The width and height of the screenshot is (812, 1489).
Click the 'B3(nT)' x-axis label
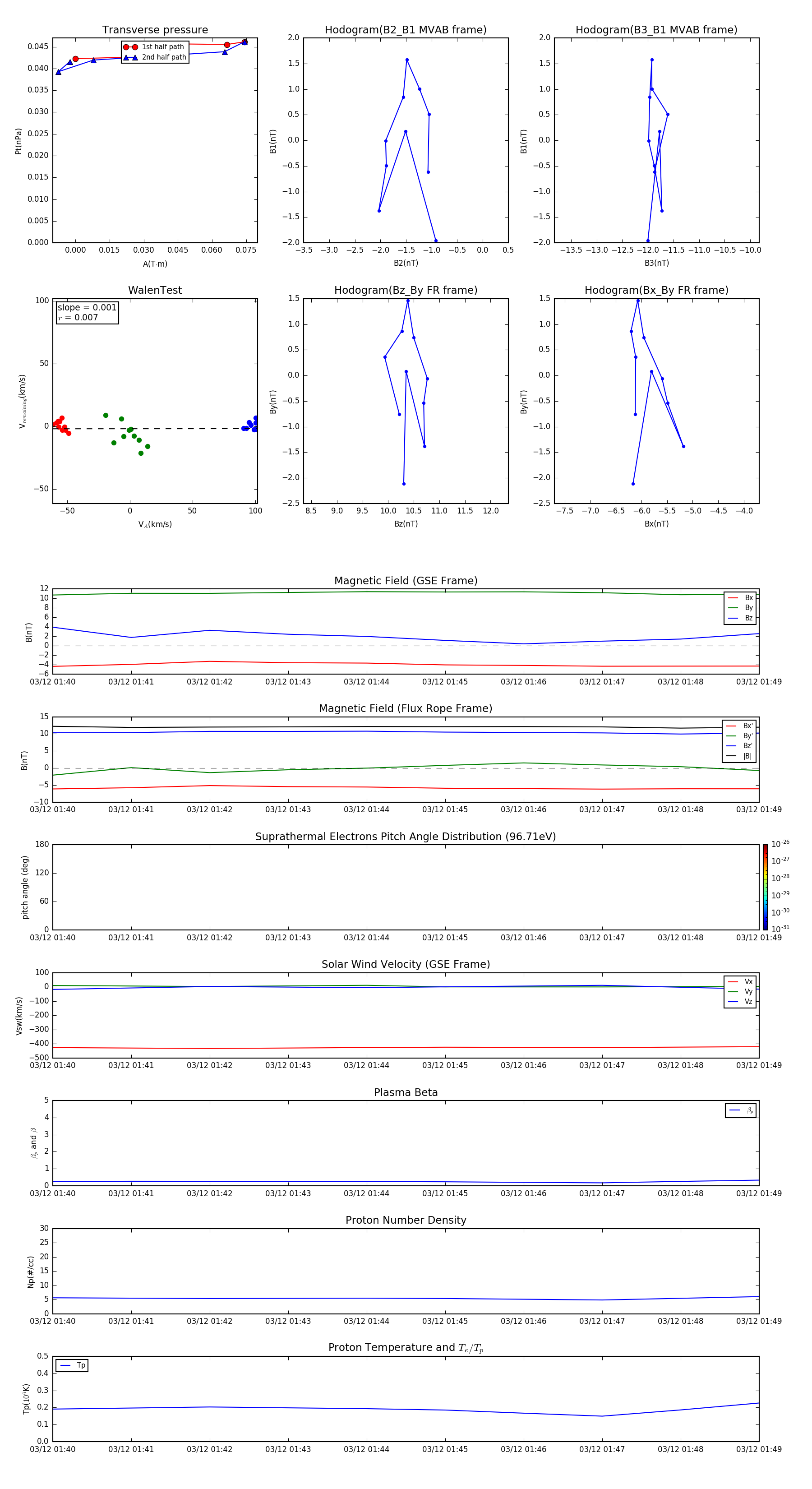(x=656, y=263)
